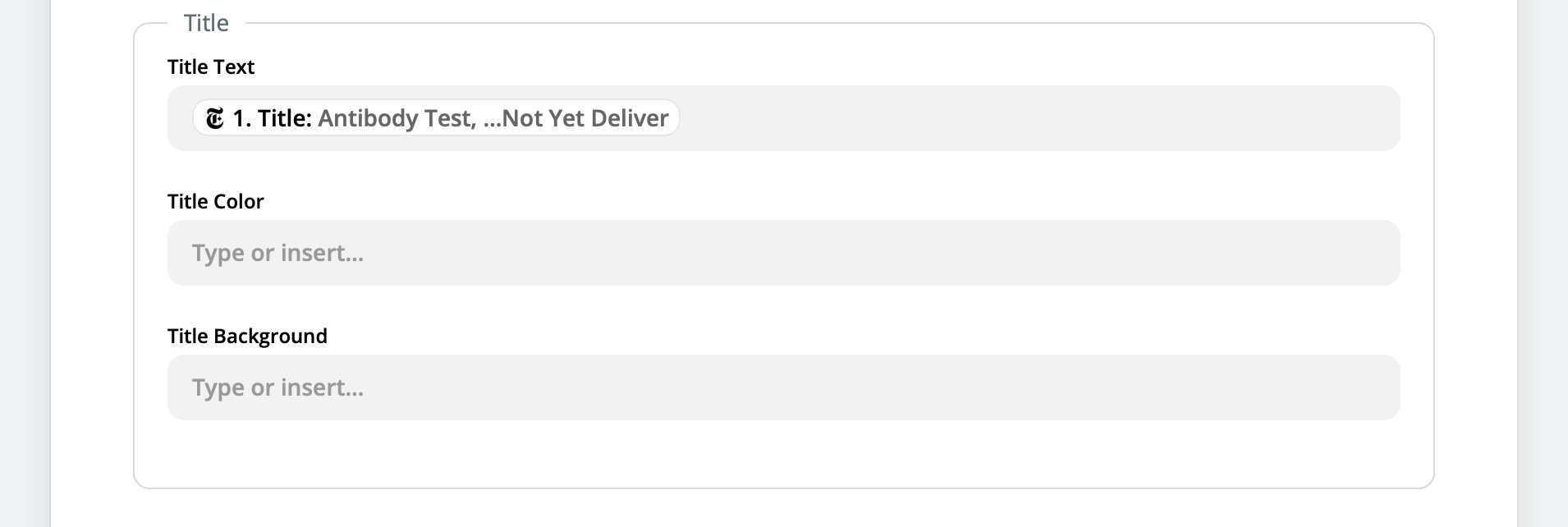Click 'Type or insert...' placeholder under Title Color
This screenshot has height=527, width=1568.
coord(277,253)
